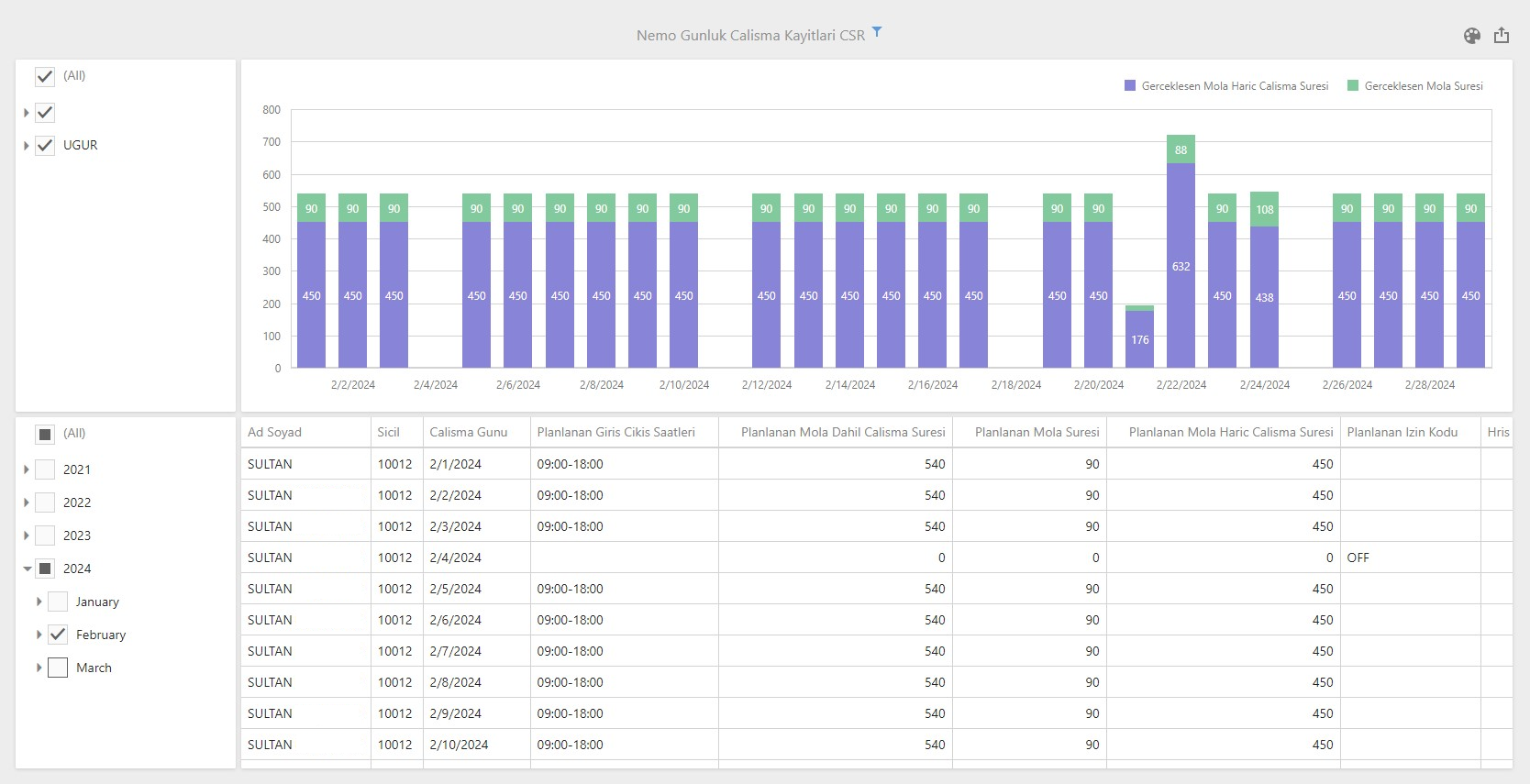Toggle the unnamed checkbox above UGUR

pos(45,113)
